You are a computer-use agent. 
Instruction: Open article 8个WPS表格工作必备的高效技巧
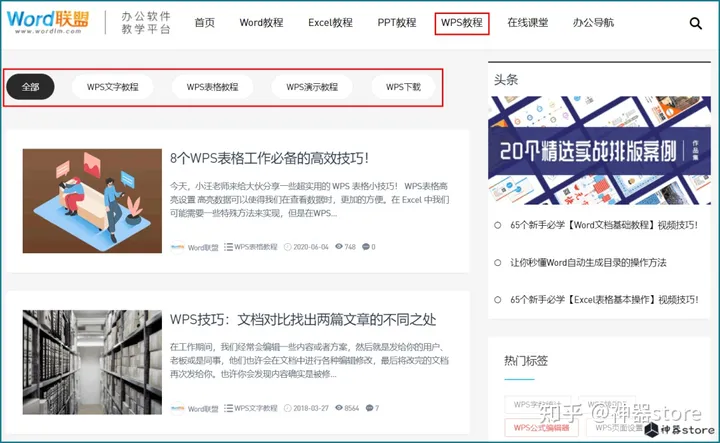(269, 158)
